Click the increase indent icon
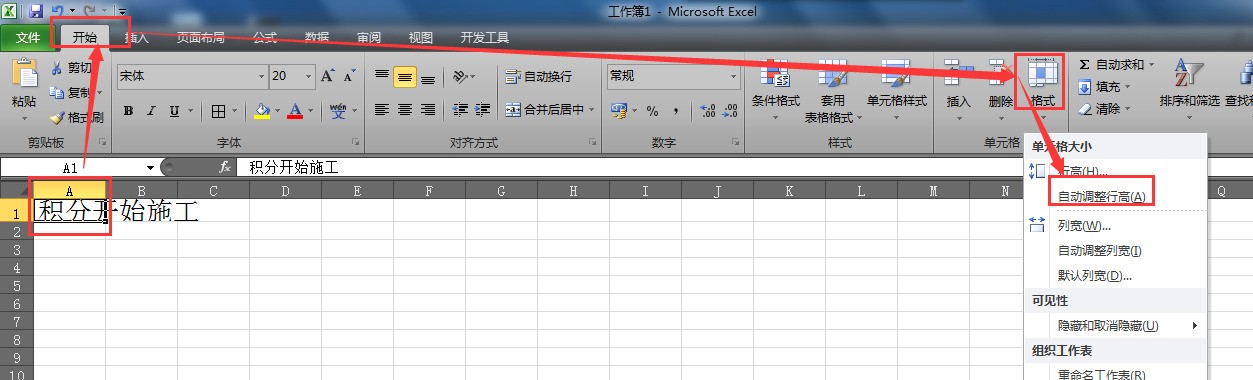Screen dimensions: 1253x380 483,110
